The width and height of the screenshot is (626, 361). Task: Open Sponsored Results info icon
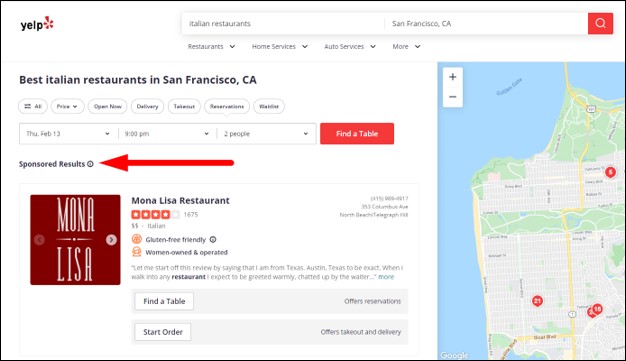[90, 164]
